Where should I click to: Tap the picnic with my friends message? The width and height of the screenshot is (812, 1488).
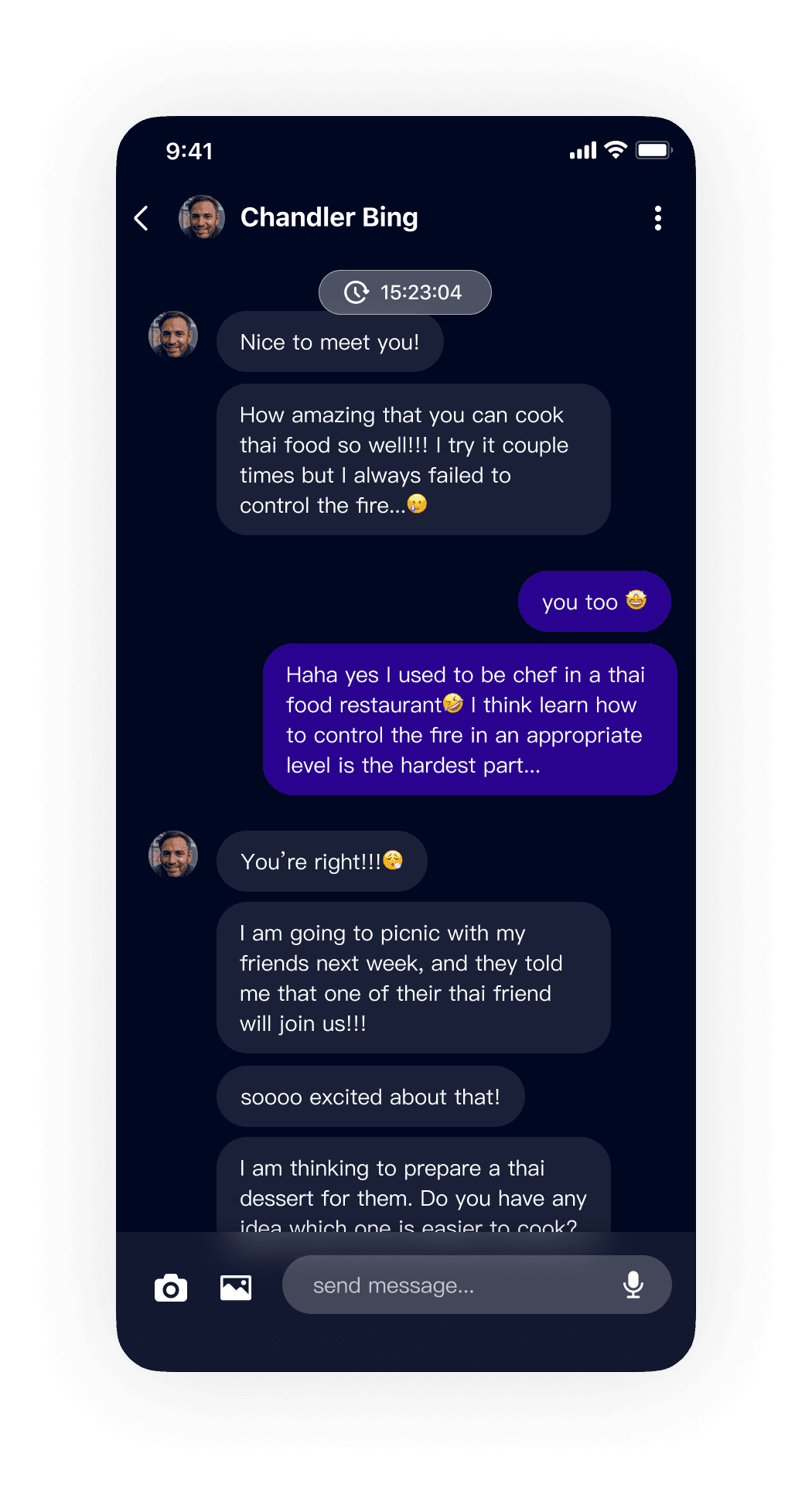(x=414, y=978)
